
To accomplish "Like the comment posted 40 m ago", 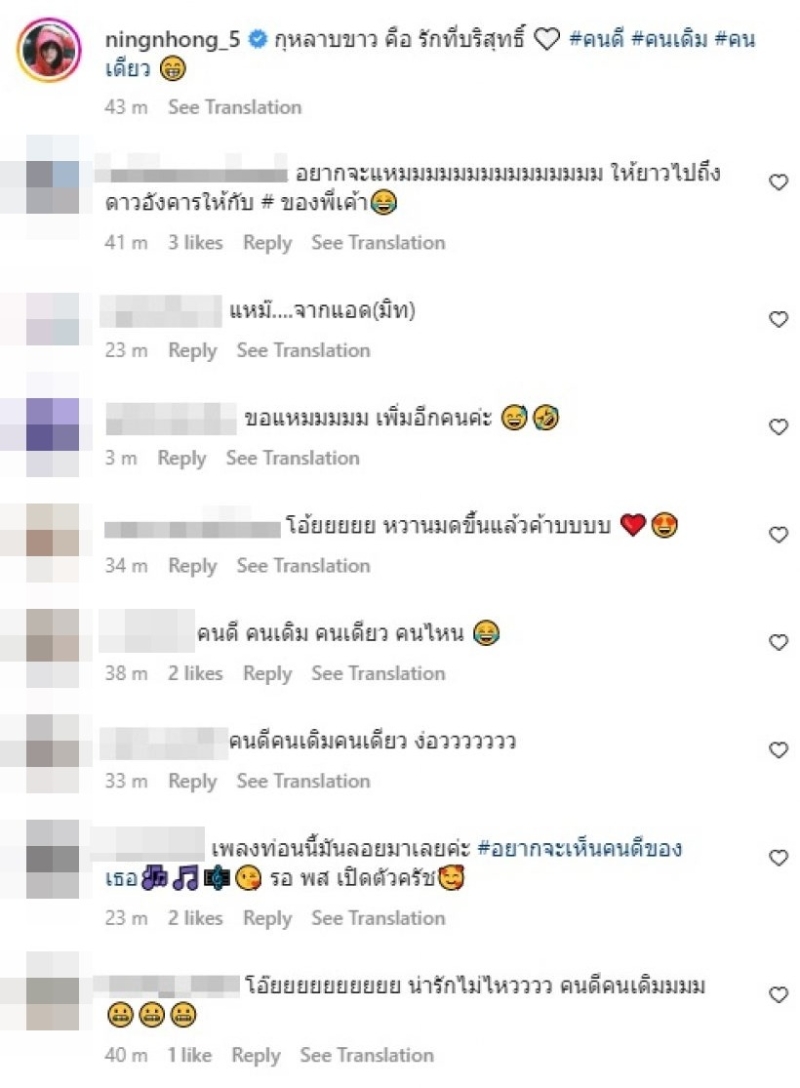I will (x=778, y=994).
